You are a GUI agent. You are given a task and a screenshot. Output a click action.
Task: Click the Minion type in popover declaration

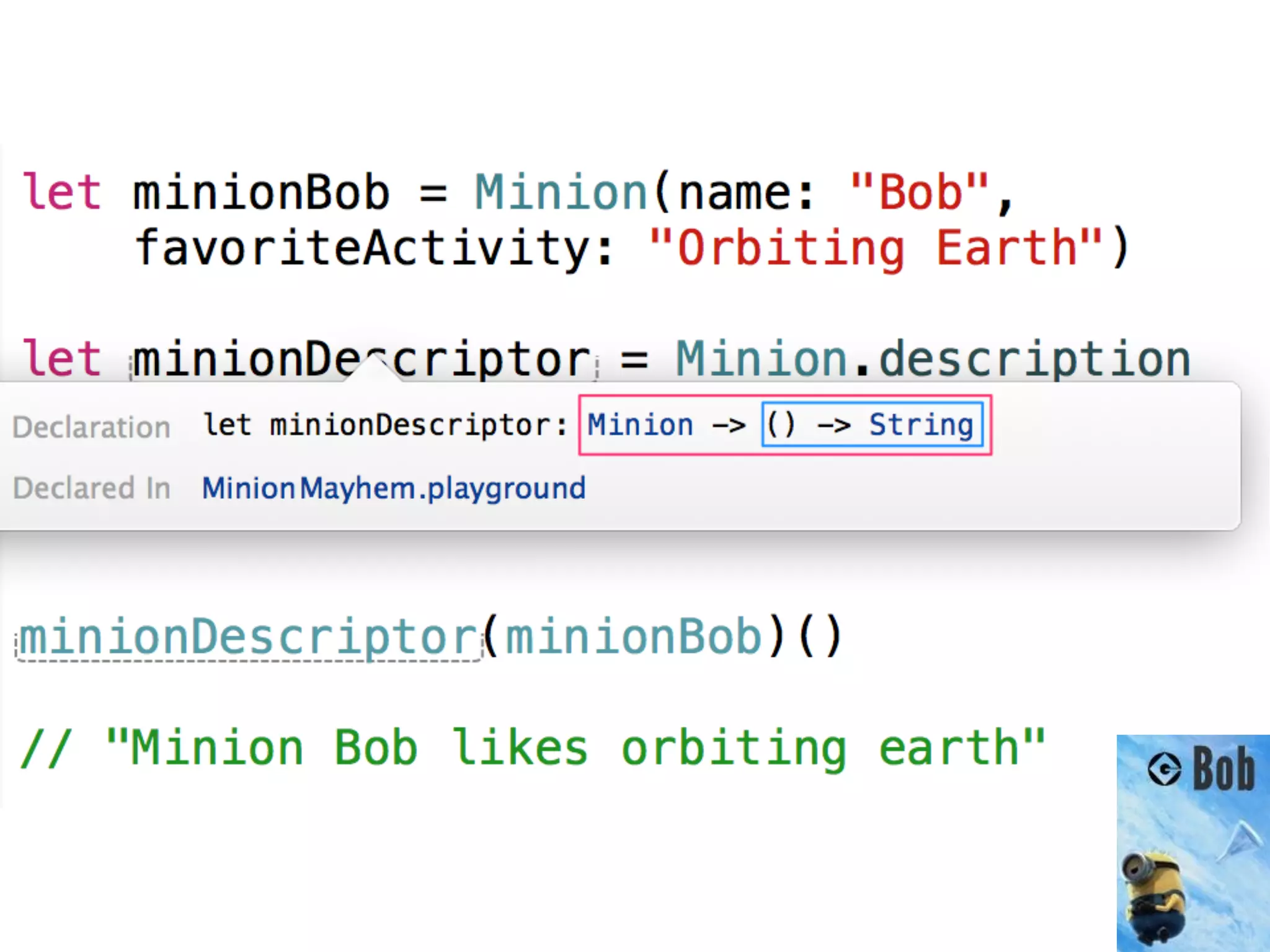(640, 425)
